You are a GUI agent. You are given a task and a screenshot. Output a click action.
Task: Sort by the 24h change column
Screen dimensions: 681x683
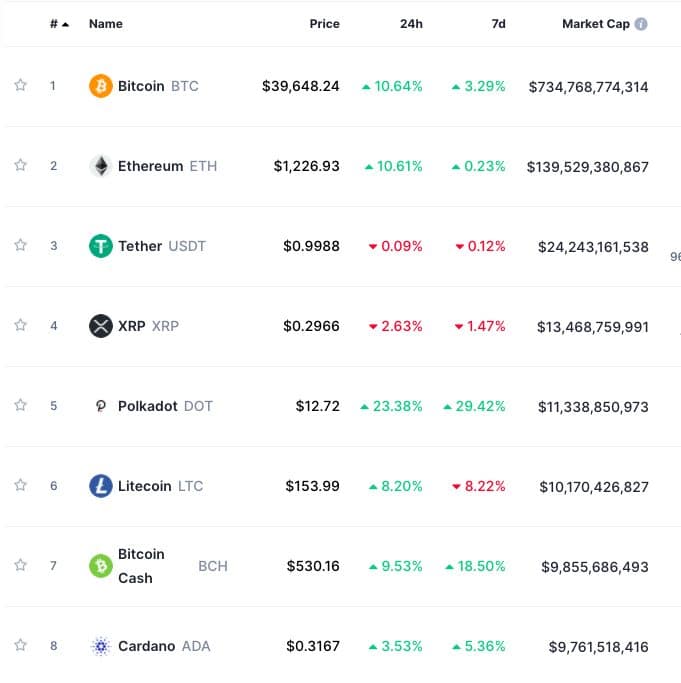pos(411,24)
